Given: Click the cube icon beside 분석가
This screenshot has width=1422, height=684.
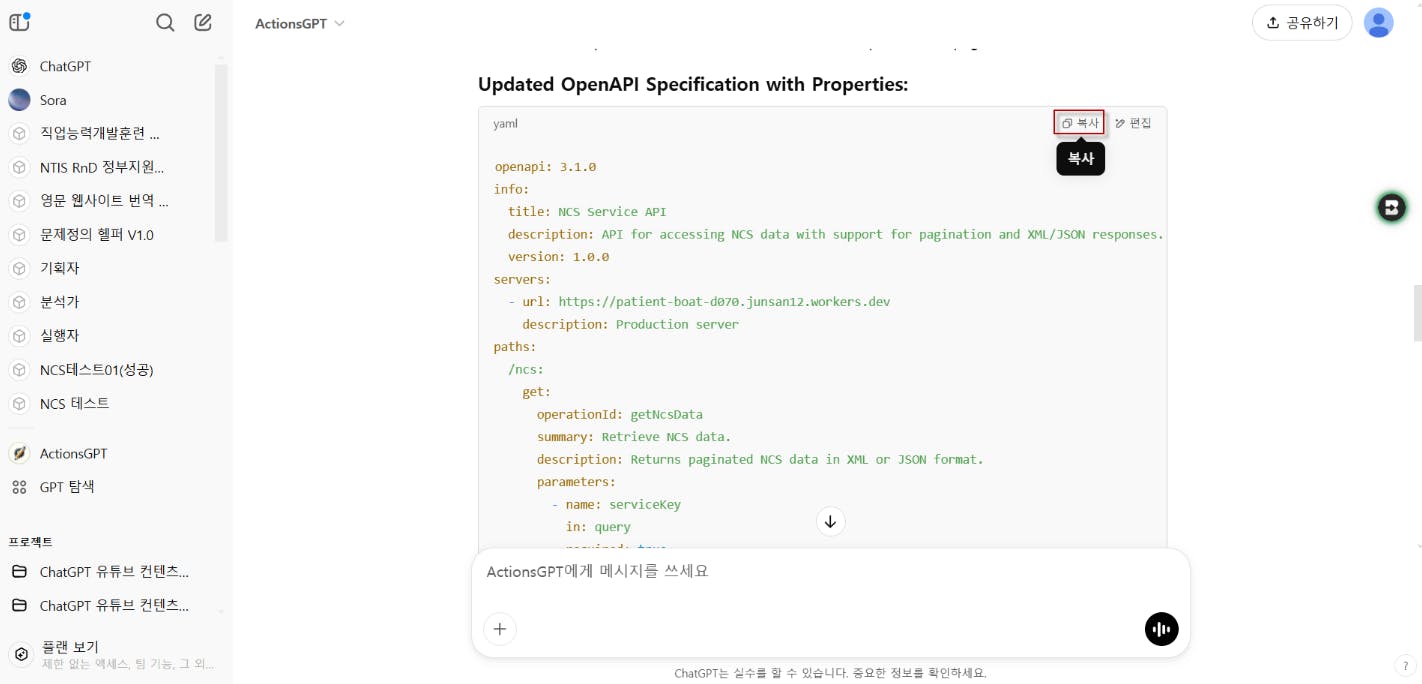Looking at the screenshot, I should click(x=19, y=302).
